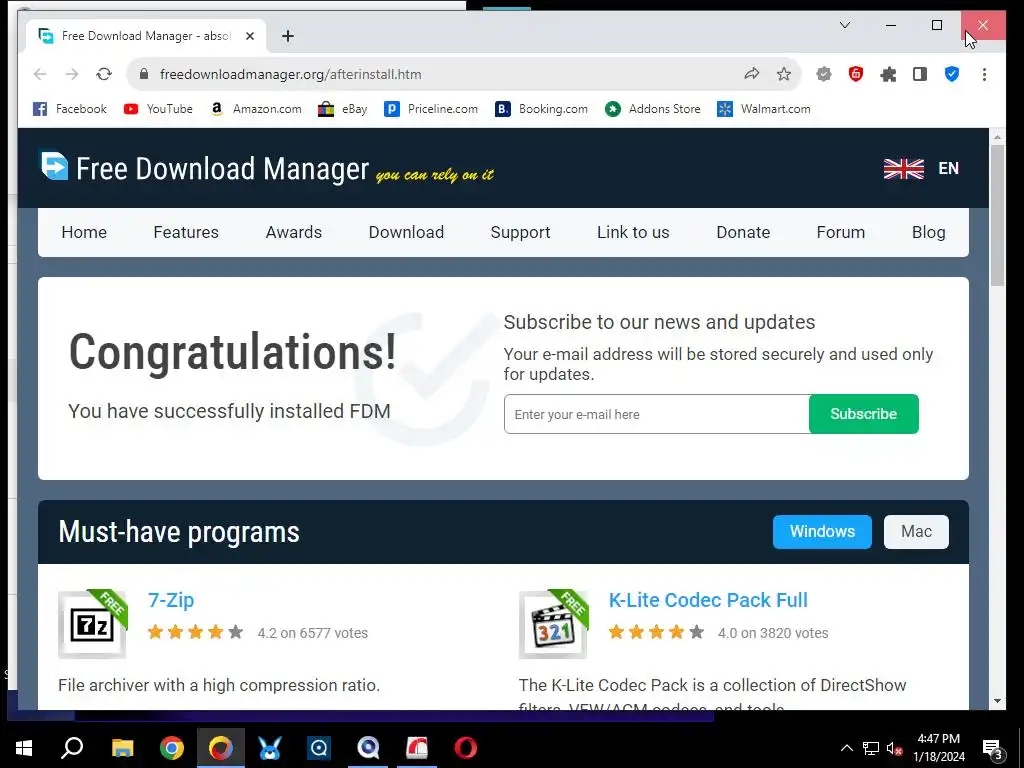Open the Download menu item
Viewport: 1024px width, 768px height.
406,232
